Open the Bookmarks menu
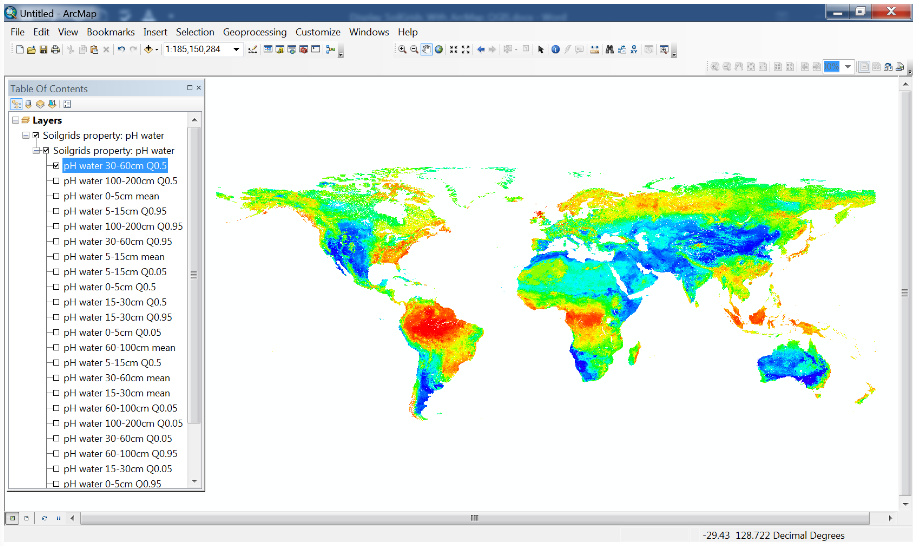916x546 pixels. point(110,32)
